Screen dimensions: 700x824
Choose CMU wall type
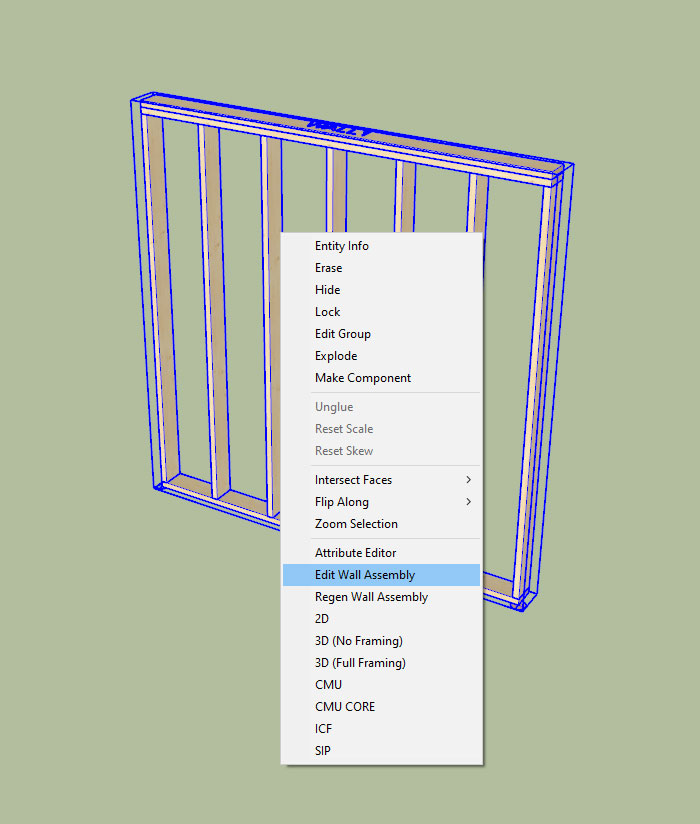pyautogui.click(x=328, y=685)
